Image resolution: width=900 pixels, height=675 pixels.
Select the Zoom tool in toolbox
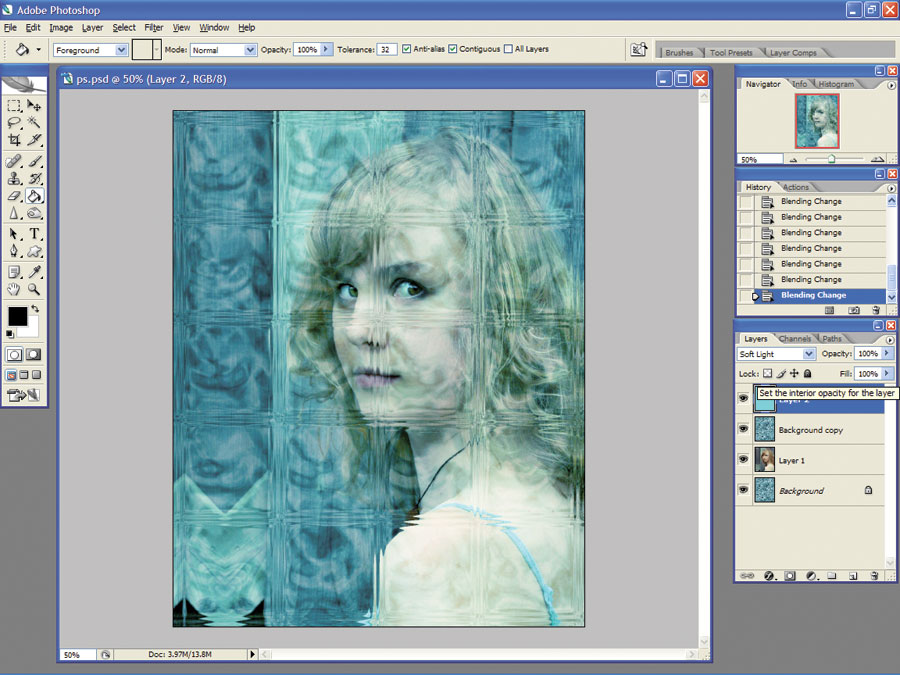(x=34, y=289)
